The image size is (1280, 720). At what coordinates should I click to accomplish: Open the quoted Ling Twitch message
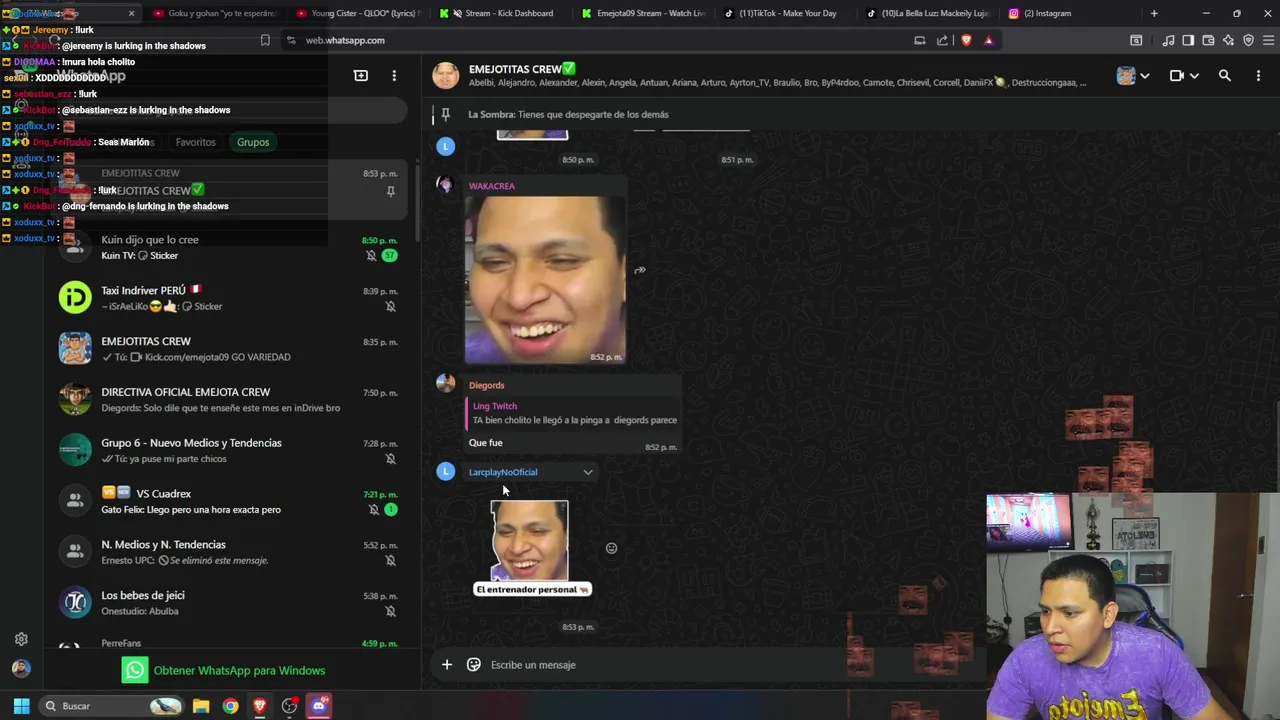(573, 414)
